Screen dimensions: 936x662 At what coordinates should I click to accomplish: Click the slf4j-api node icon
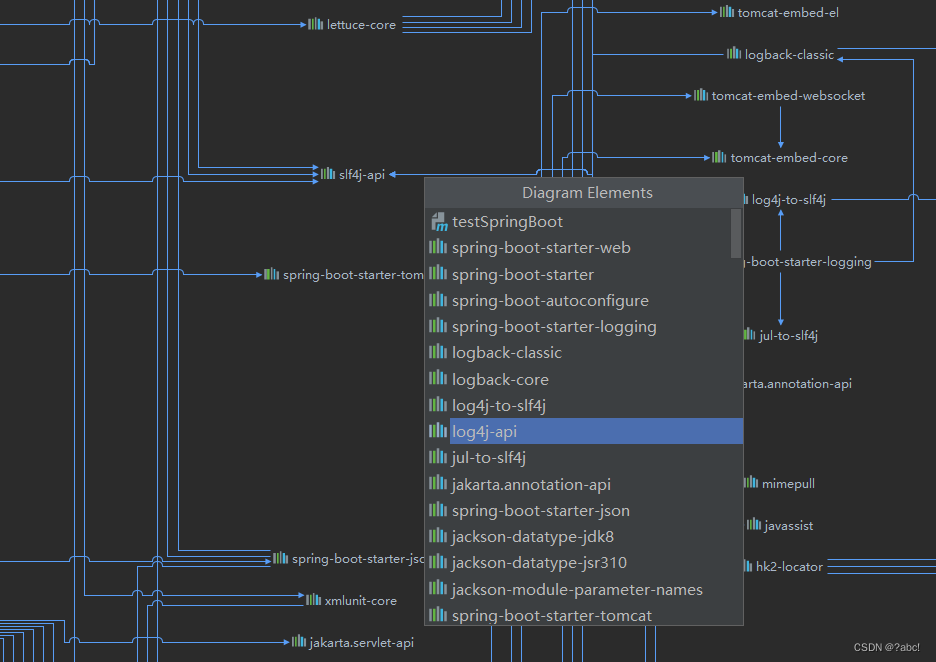[x=328, y=174]
